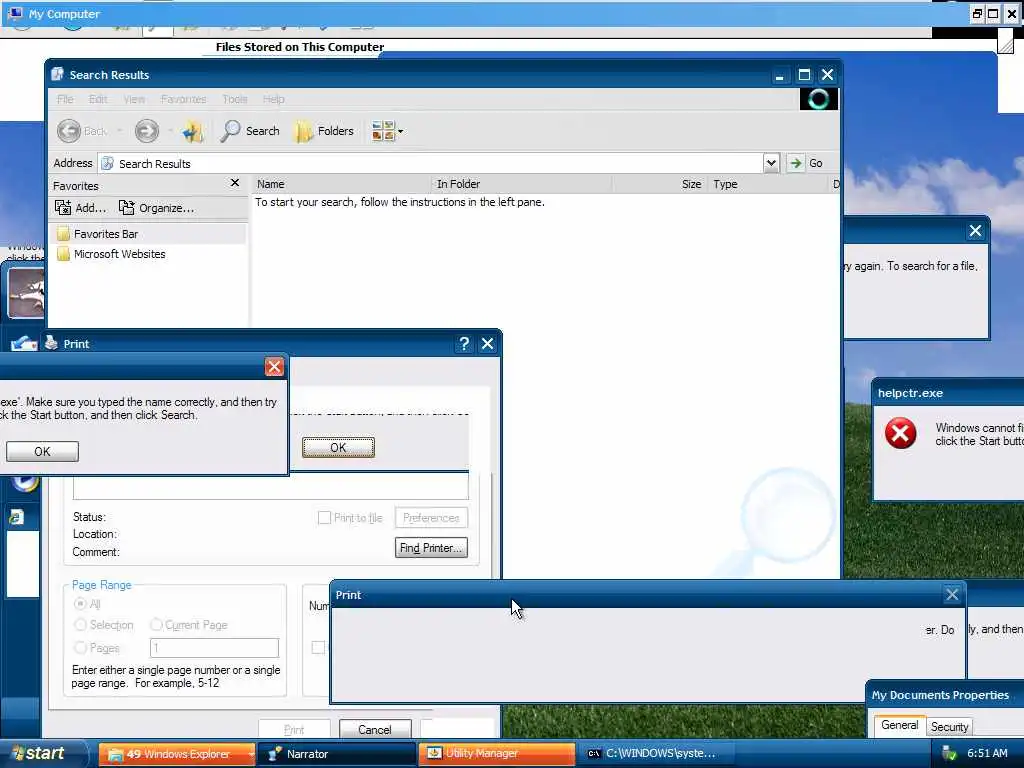Sort by In Folder column header
Screen dimensions: 1024x768
pyautogui.click(x=522, y=184)
